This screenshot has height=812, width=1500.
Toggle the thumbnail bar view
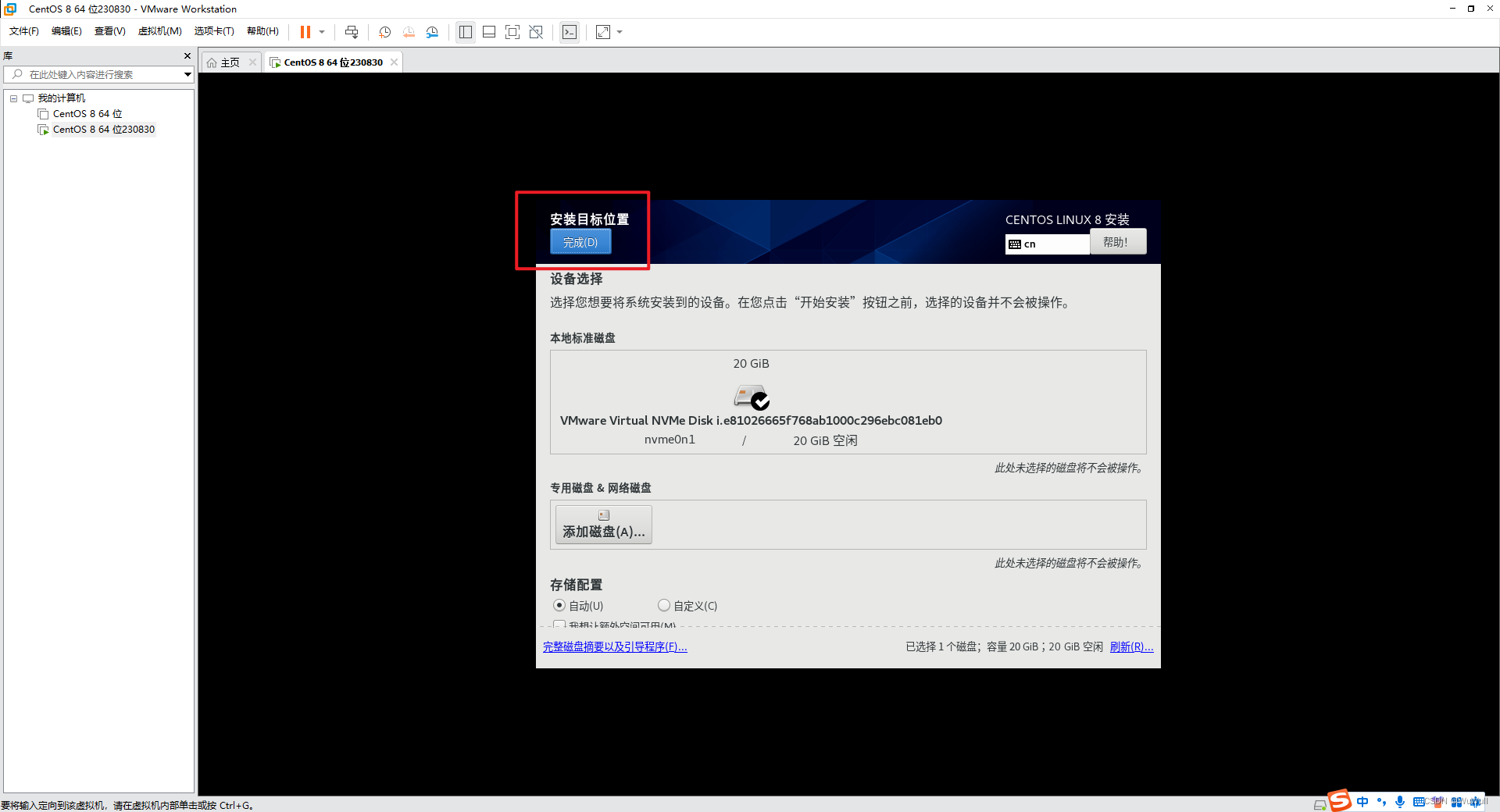click(489, 32)
